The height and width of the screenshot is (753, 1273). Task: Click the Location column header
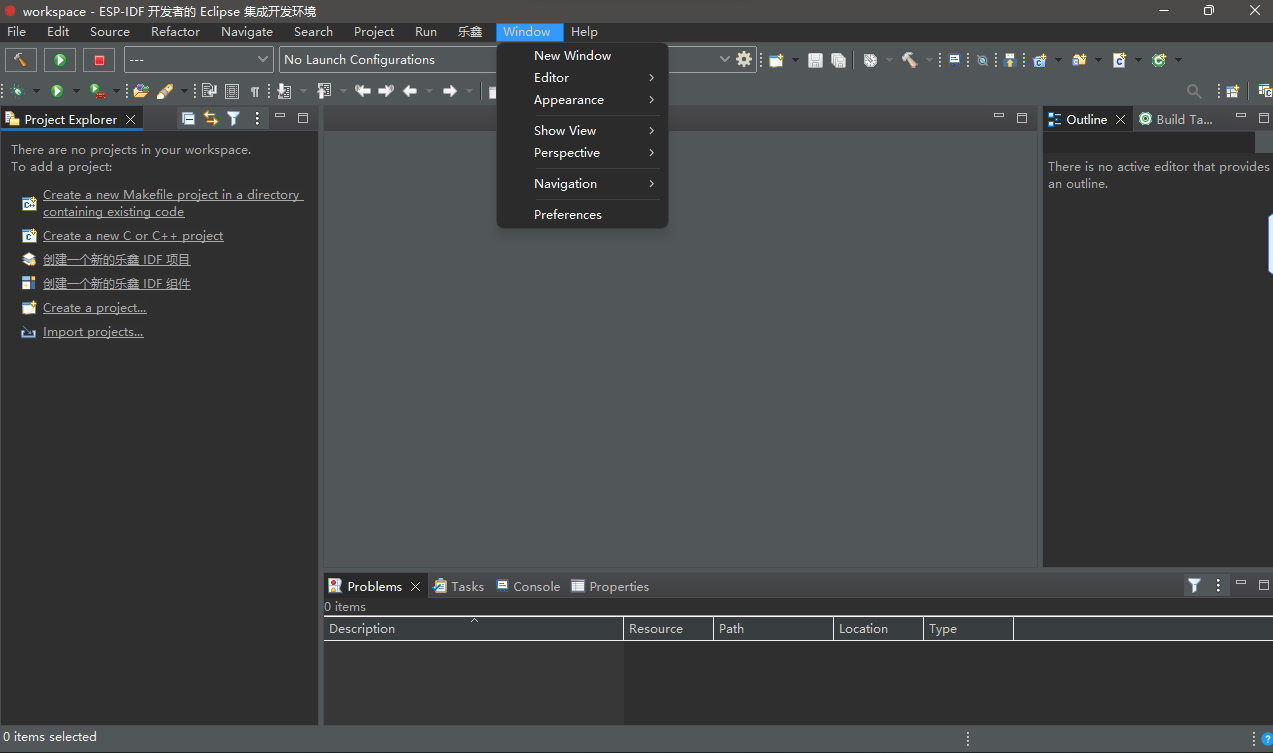pos(878,629)
